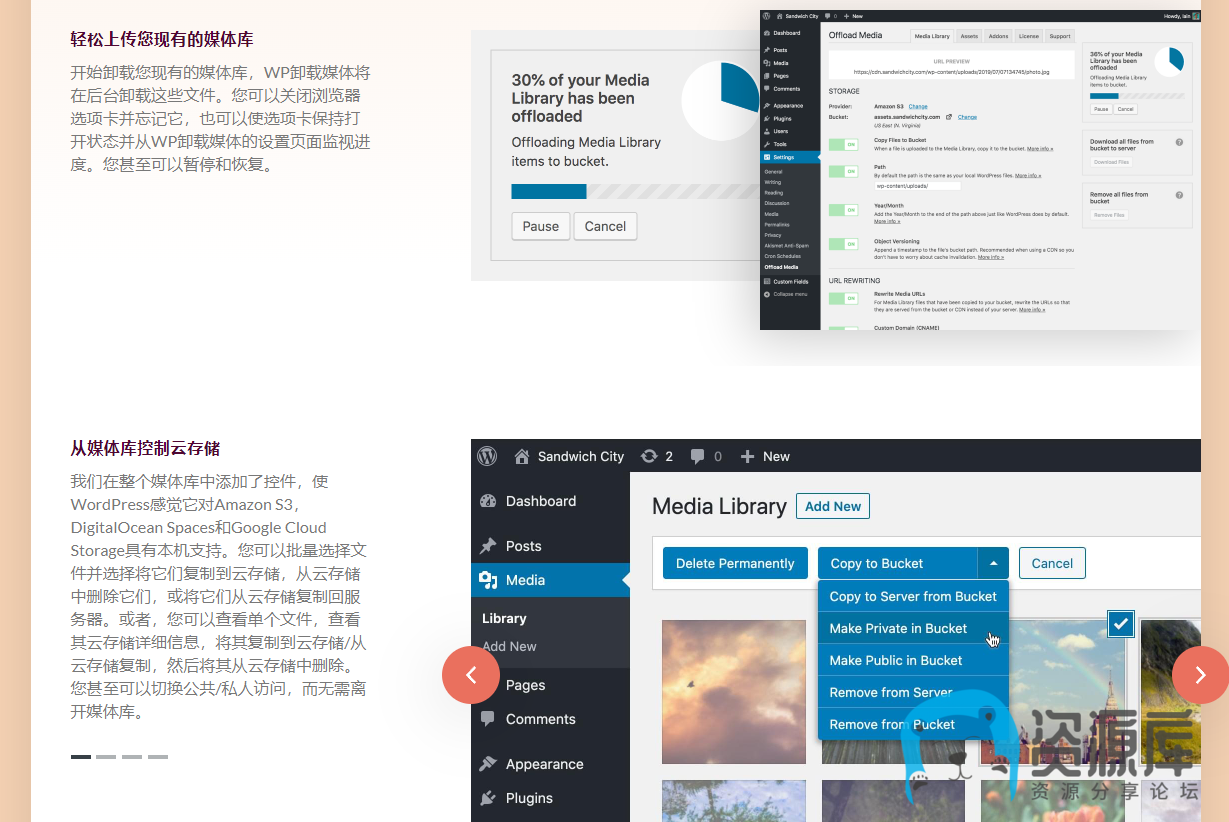Viewport: 1229px width, 822px height.
Task: Expand the Copy to Bucket dropdown arrow
Action: click(993, 563)
